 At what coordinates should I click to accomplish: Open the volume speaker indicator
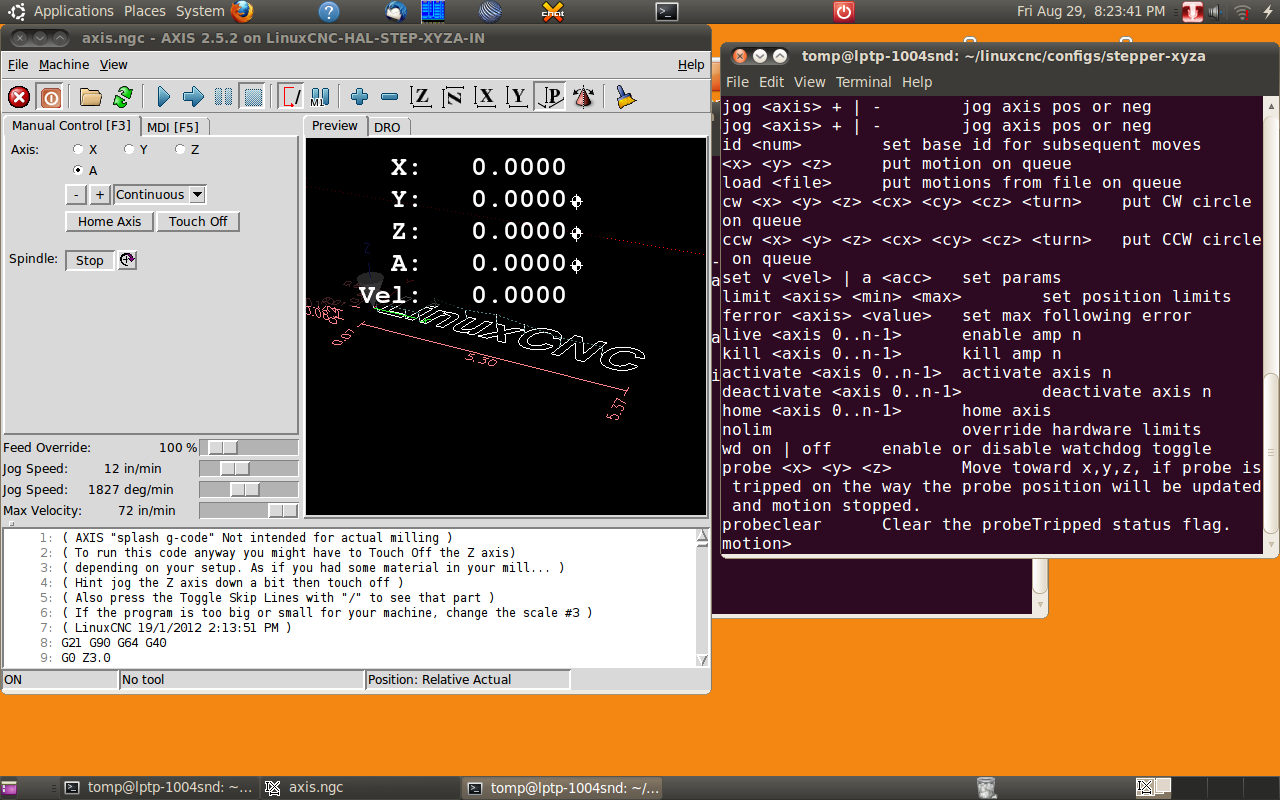pyautogui.click(x=1217, y=12)
